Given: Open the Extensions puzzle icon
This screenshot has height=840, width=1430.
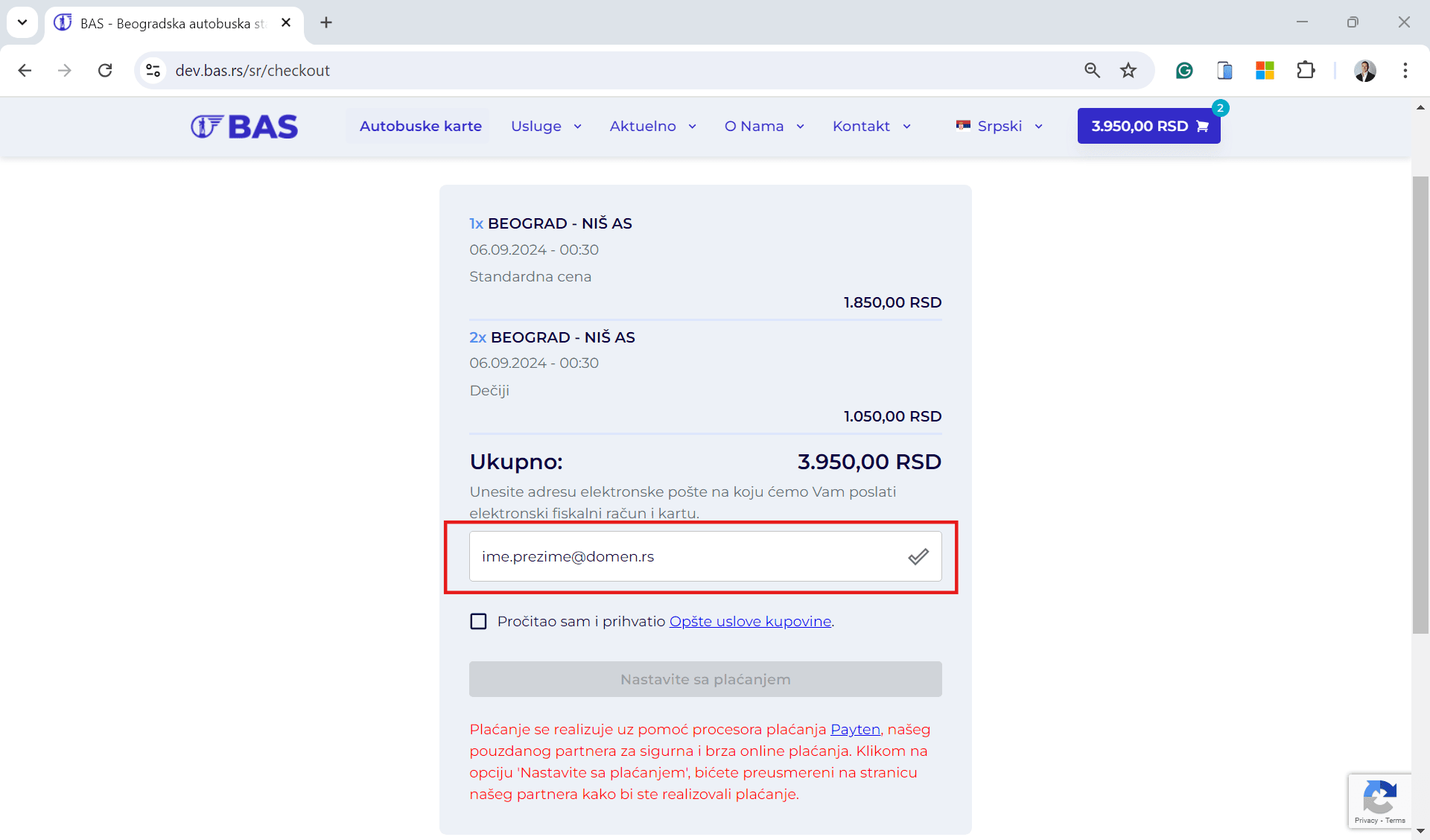Looking at the screenshot, I should [1306, 70].
